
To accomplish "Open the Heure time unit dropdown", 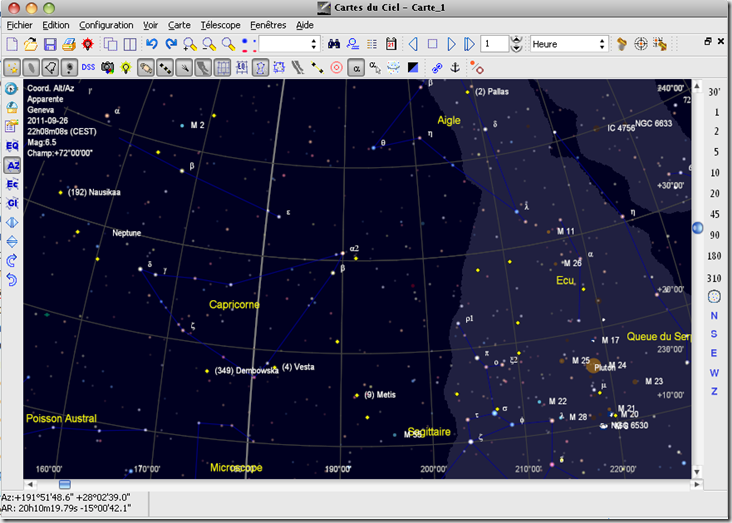I will point(569,44).
